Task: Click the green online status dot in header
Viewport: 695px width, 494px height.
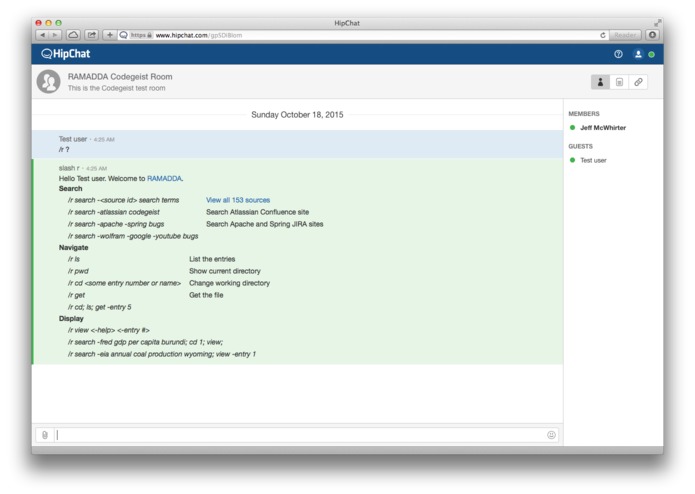Action: click(x=652, y=54)
